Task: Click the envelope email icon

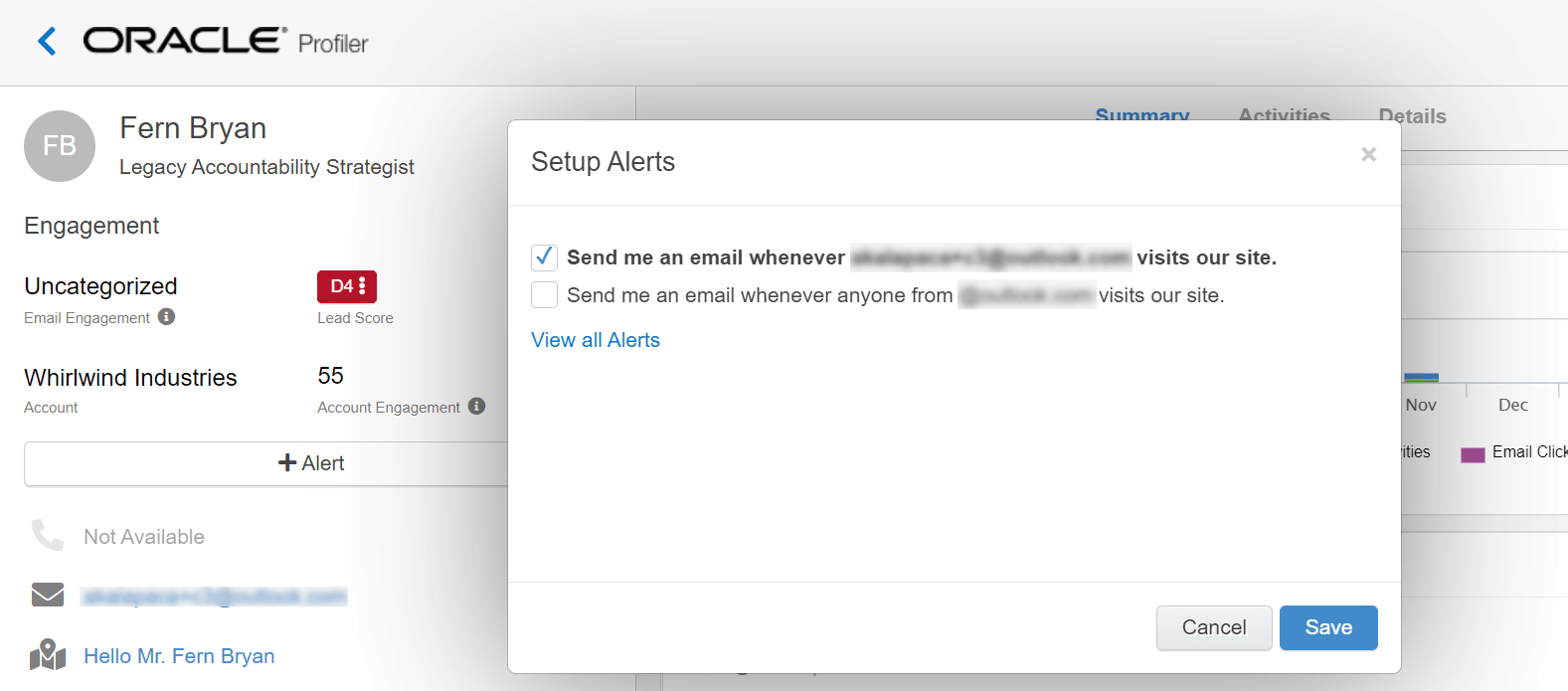Action: pyautogui.click(x=48, y=595)
